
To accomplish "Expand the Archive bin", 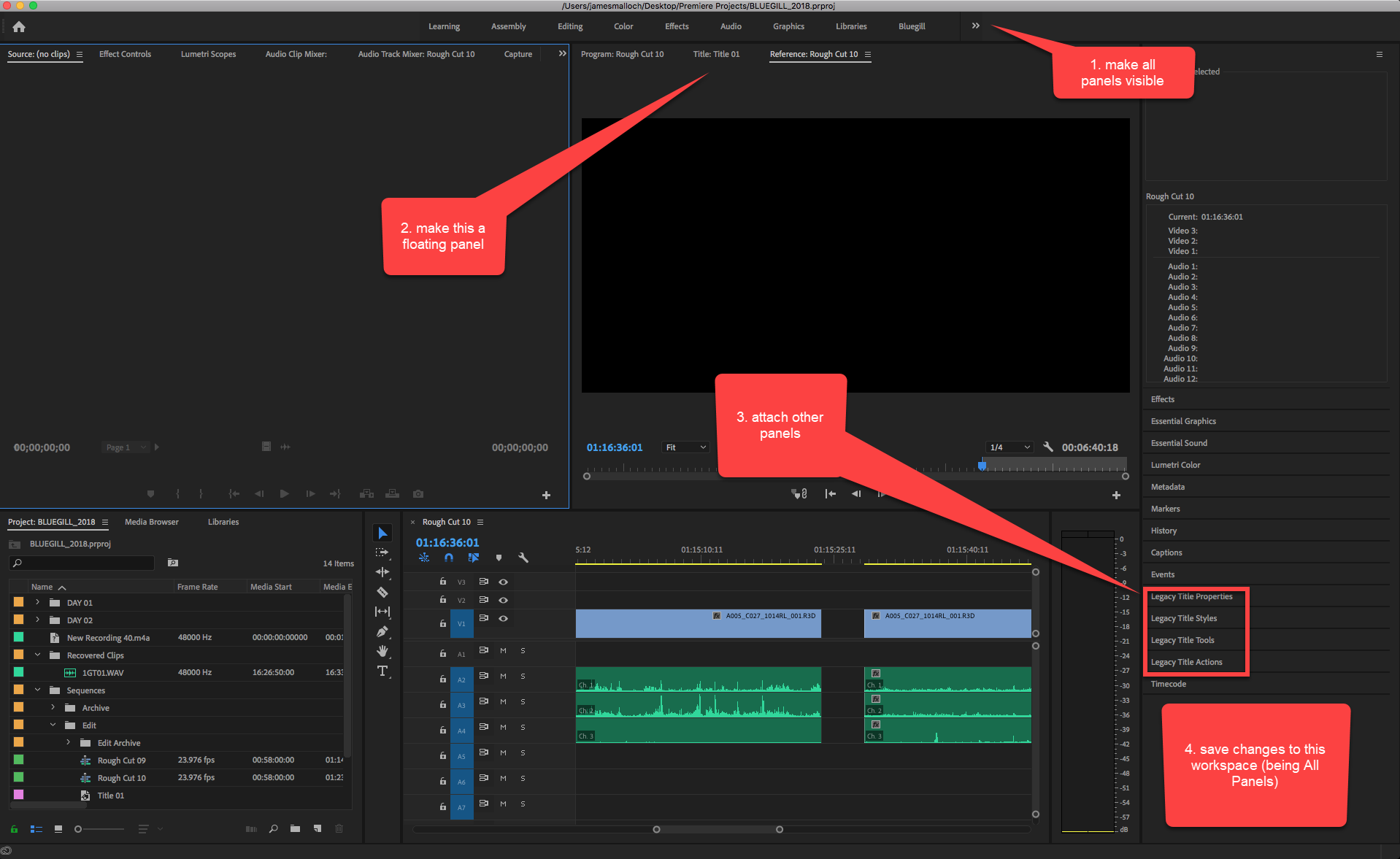I will point(53,707).
